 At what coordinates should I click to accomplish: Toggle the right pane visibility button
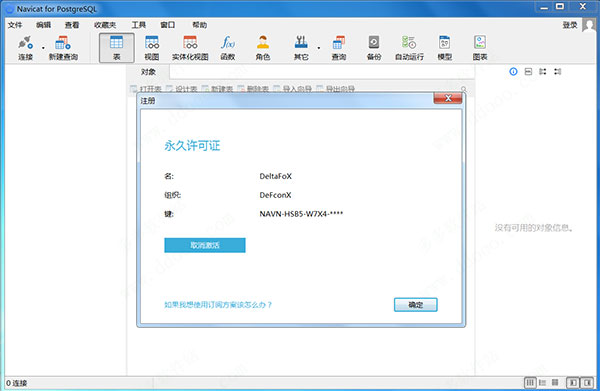pos(587,382)
